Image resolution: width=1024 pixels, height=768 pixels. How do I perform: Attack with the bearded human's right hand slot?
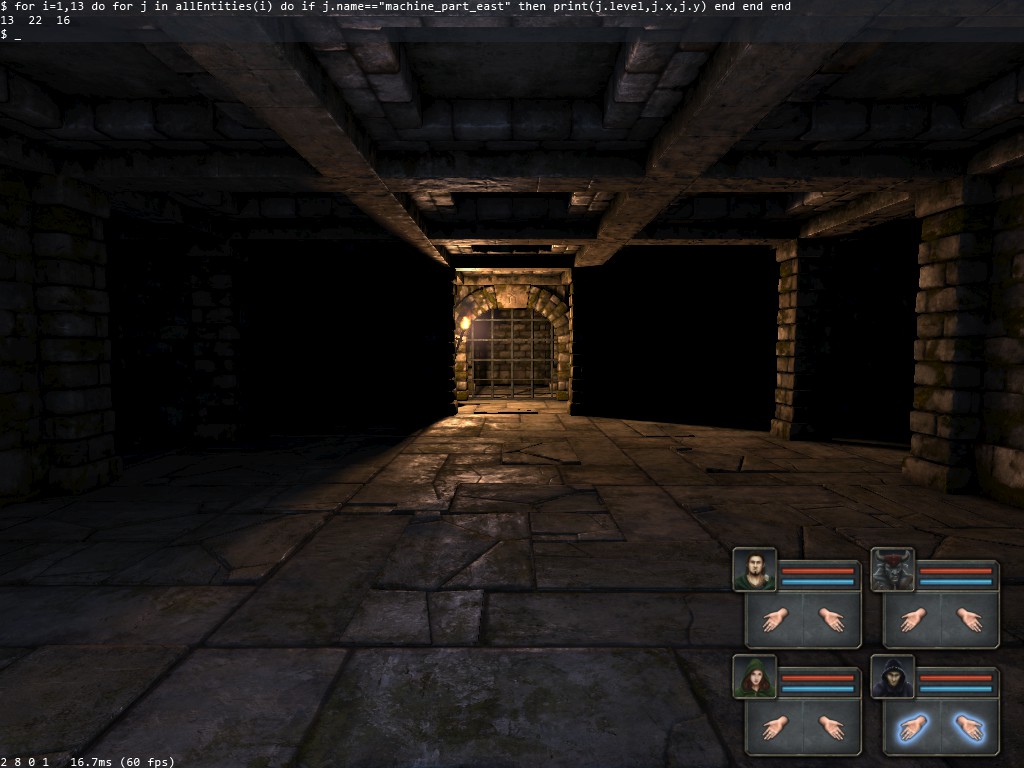(x=831, y=620)
